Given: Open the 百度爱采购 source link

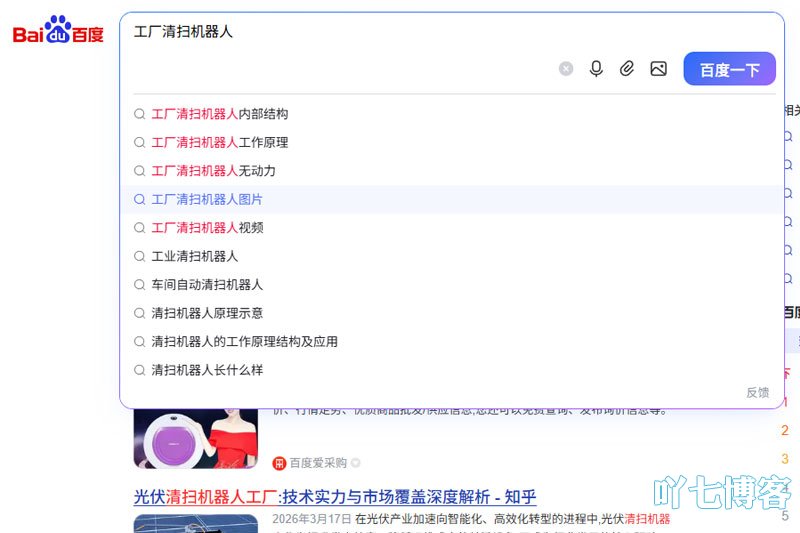Looking at the screenshot, I should pyautogui.click(x=318, y=463).
